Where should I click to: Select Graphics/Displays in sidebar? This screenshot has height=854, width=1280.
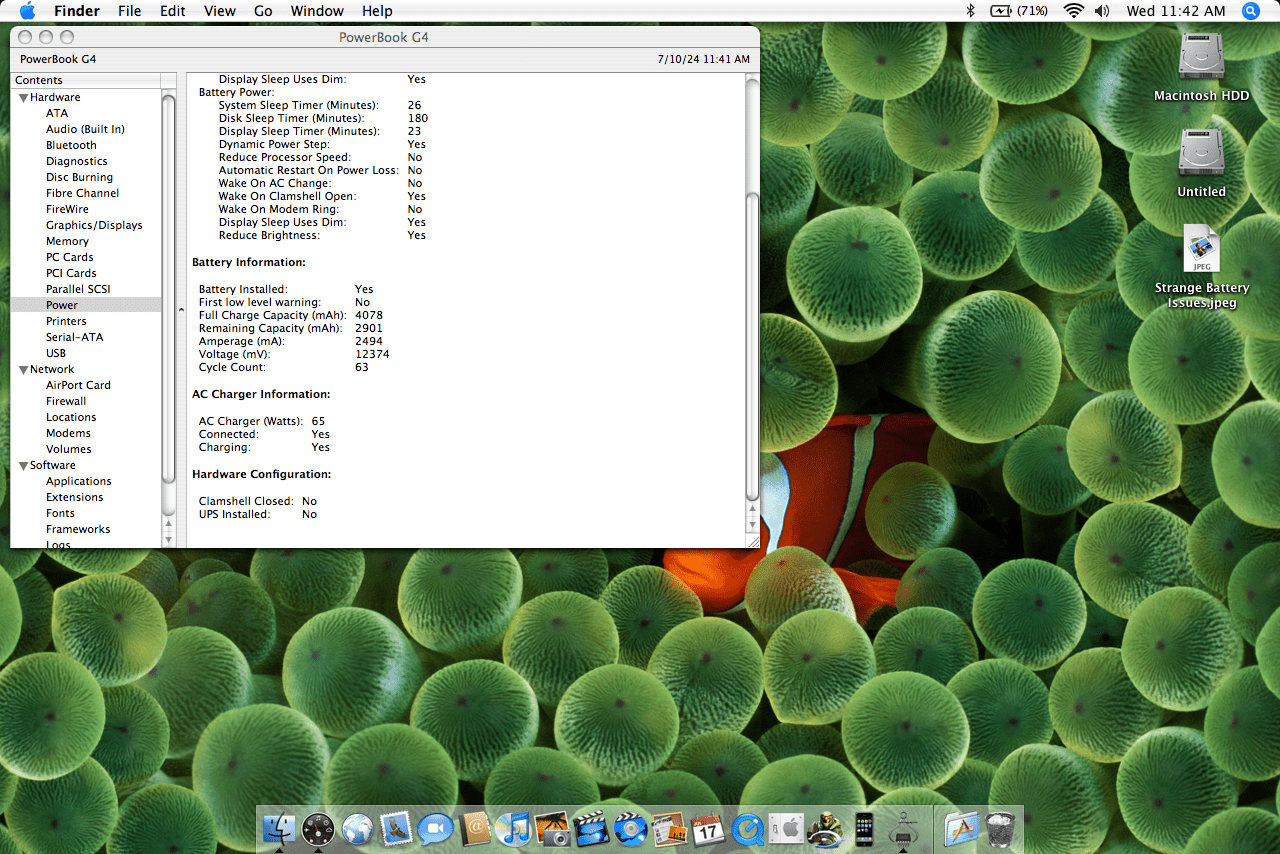94,225
